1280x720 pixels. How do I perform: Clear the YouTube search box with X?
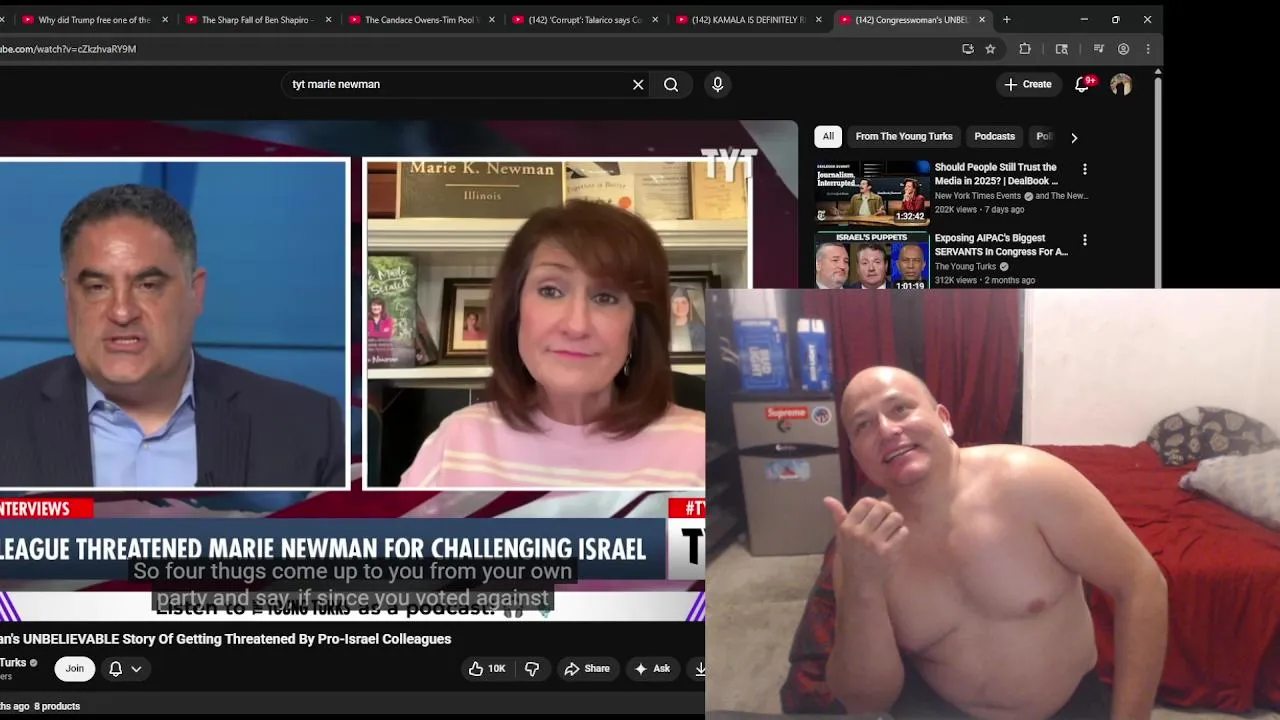(638, 85)
